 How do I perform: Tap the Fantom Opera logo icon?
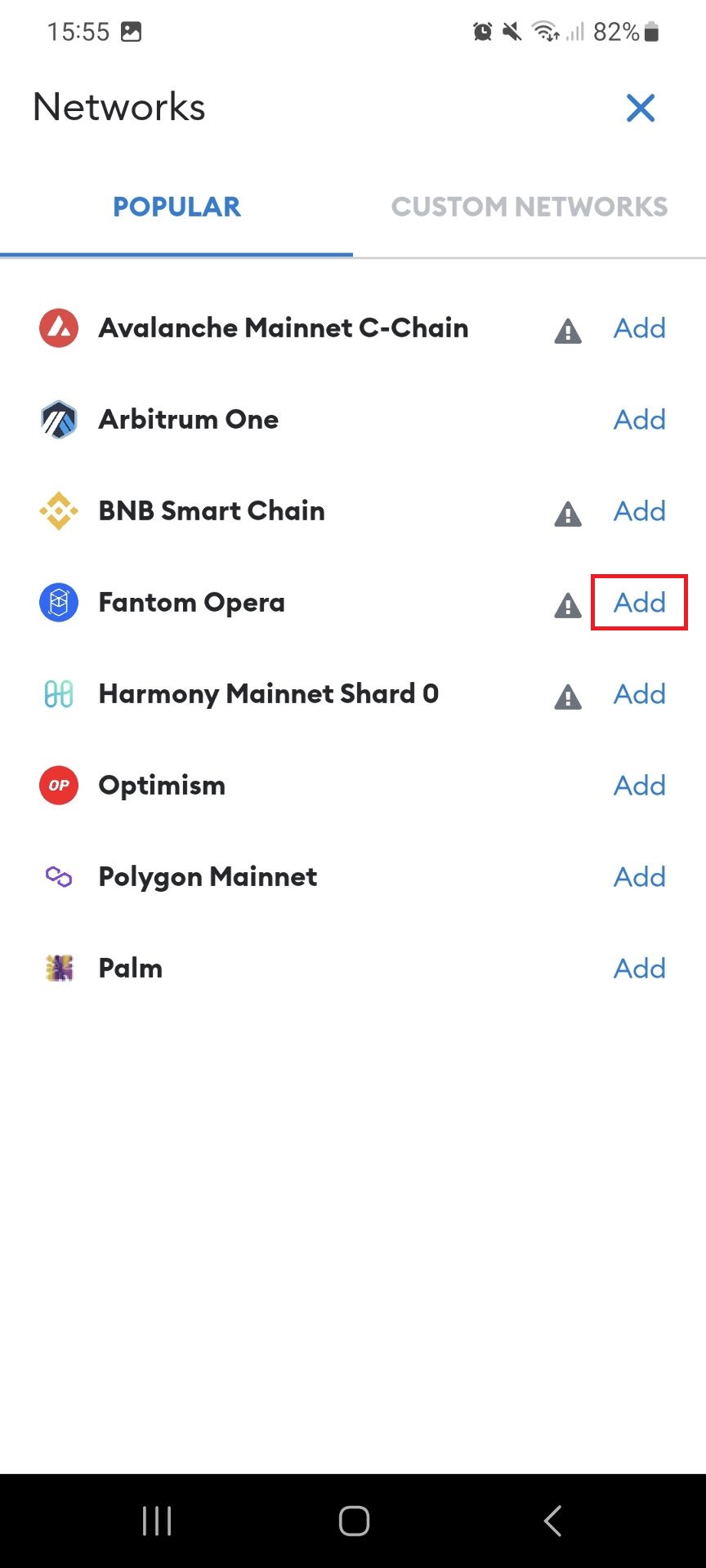click(59, 603)
